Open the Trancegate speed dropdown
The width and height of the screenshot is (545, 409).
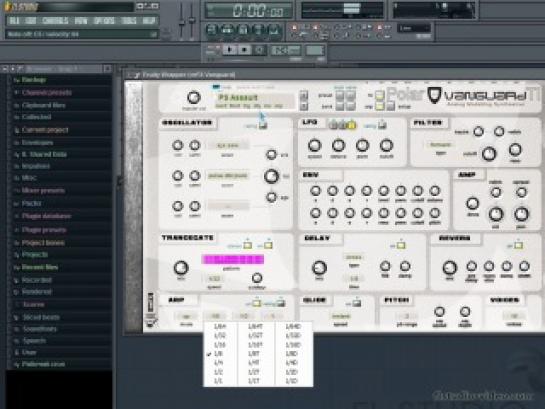point(214,279)
